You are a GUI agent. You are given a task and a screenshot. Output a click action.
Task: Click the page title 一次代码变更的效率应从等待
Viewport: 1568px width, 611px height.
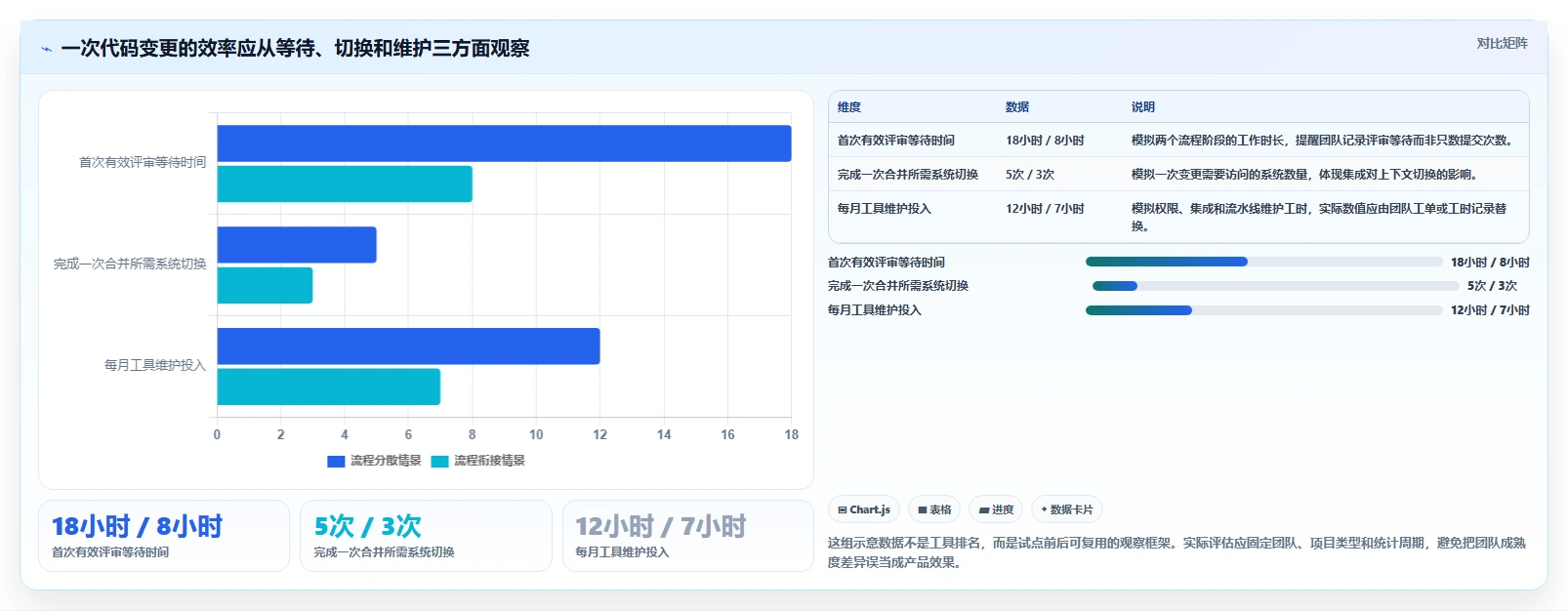coord(295,49)
